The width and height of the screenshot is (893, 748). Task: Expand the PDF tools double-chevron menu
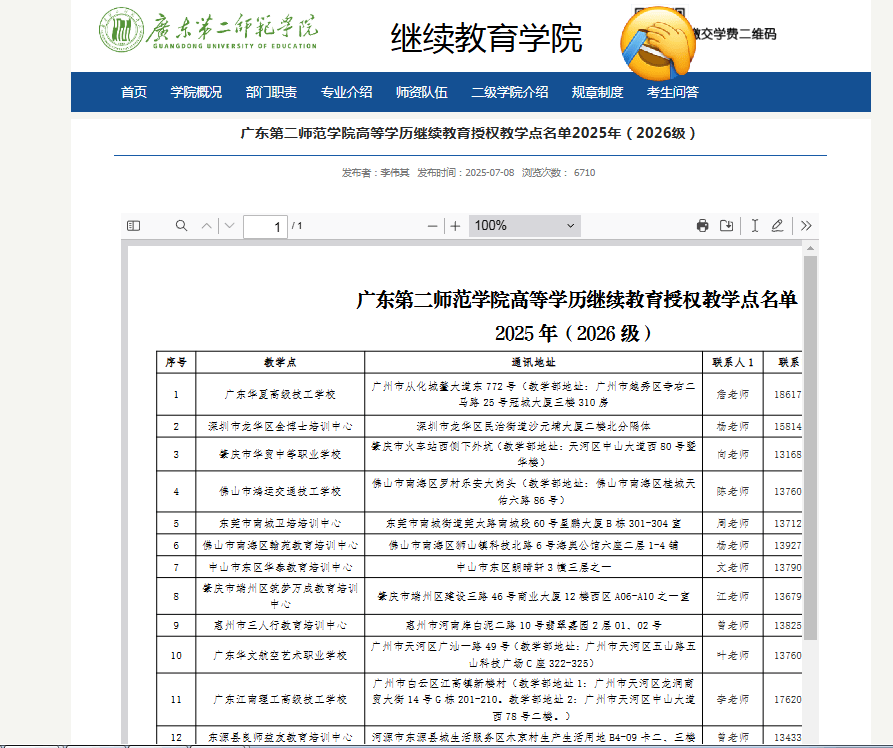(x=806, y=226)
